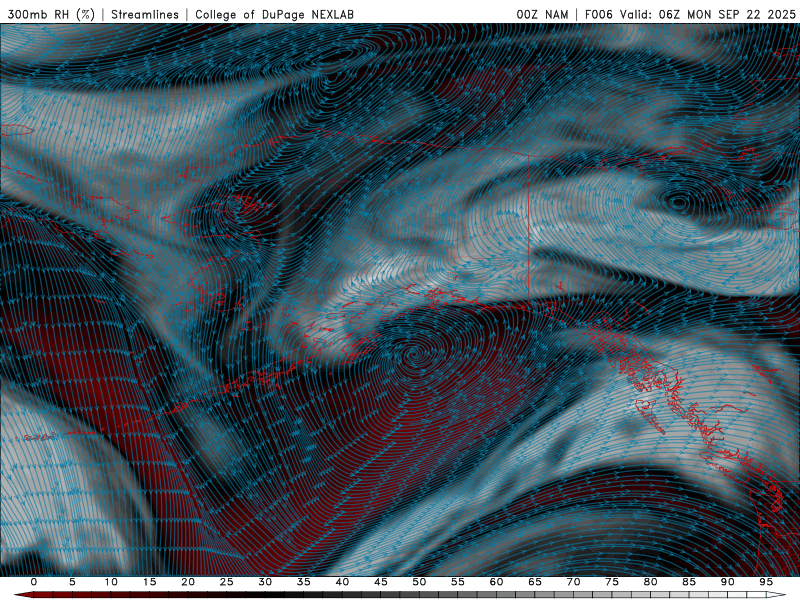Click the "00Z NAM" model run label

[x=542, y=14]
